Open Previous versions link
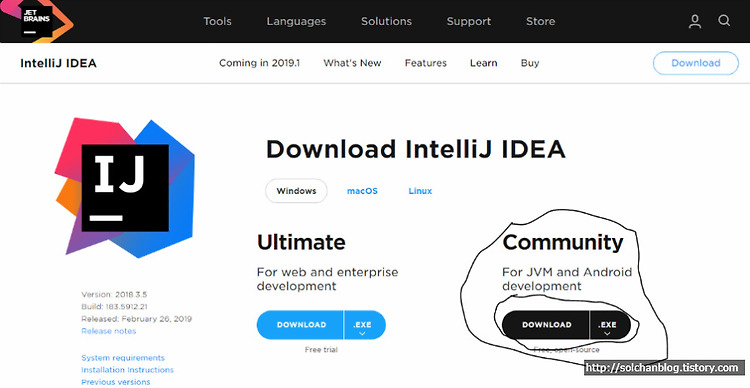 pyautogui.click(x=115, y=382)
